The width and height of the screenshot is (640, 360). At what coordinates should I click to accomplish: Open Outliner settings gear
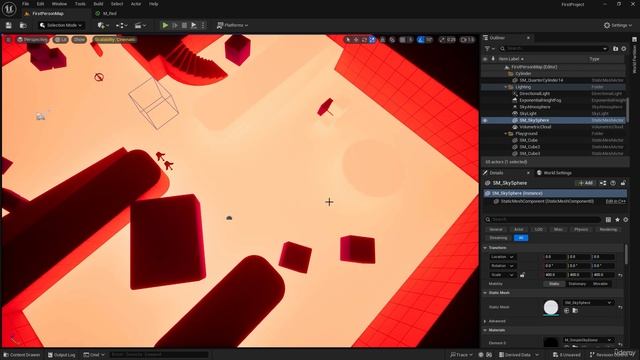624,49
